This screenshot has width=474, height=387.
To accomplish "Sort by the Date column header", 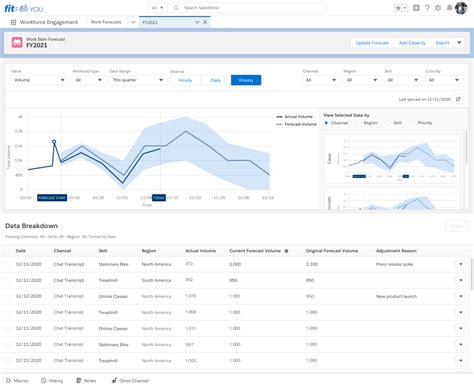I will 21,251.
